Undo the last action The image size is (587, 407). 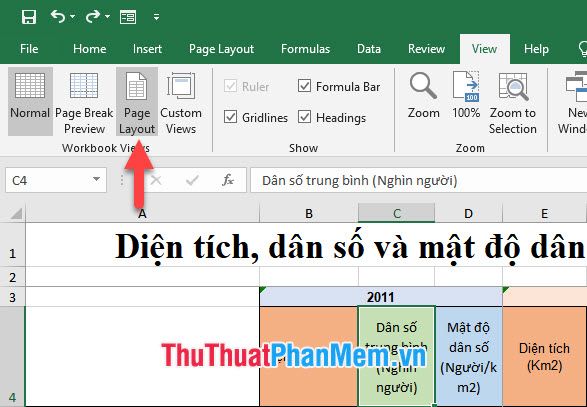[x=58, y=16]
